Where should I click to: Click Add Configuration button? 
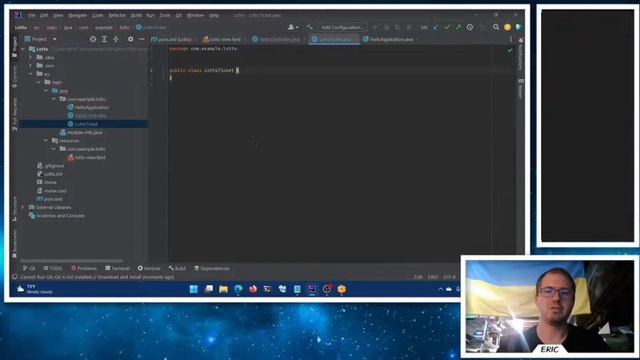point(342,27)
